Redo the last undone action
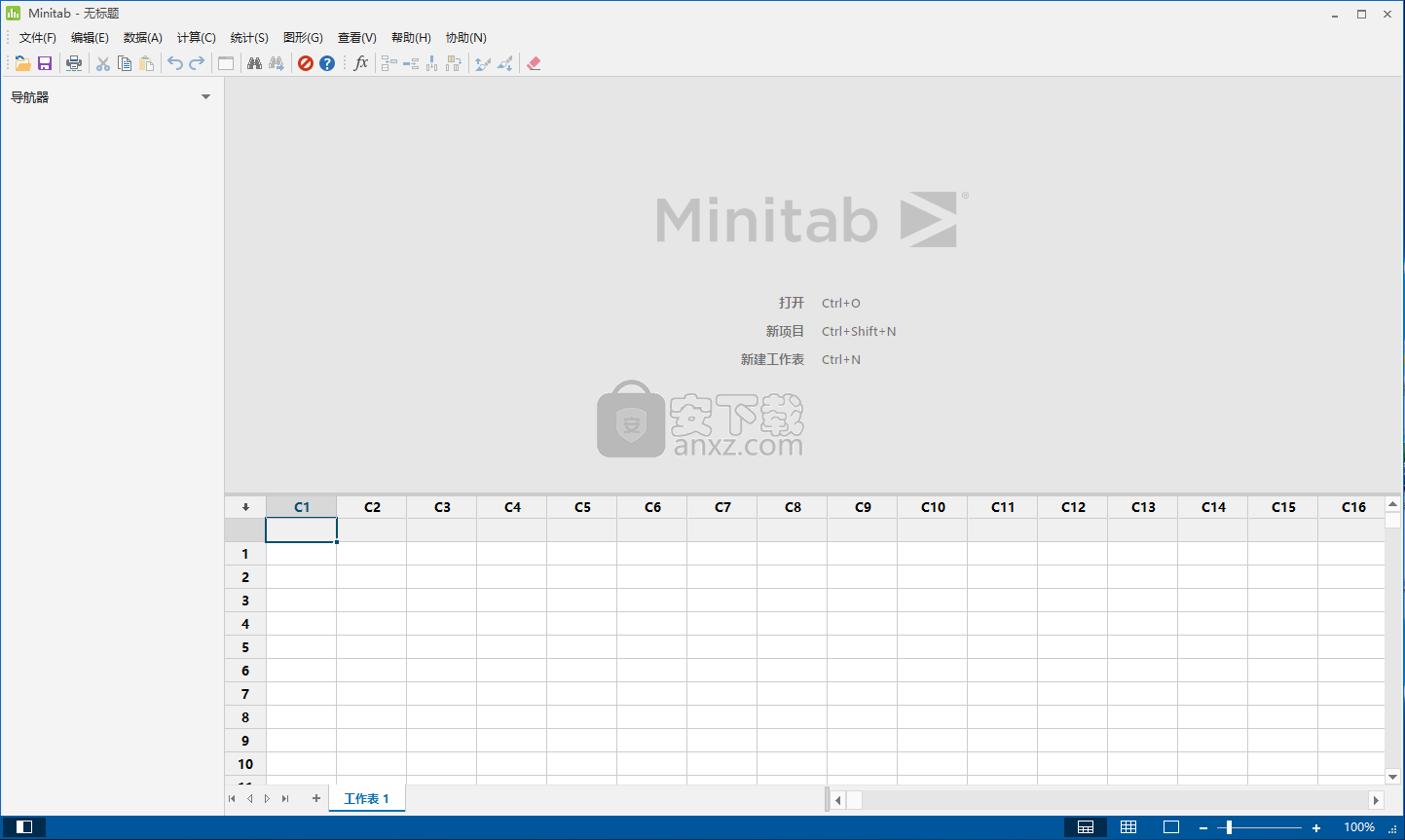 (197, 63)
